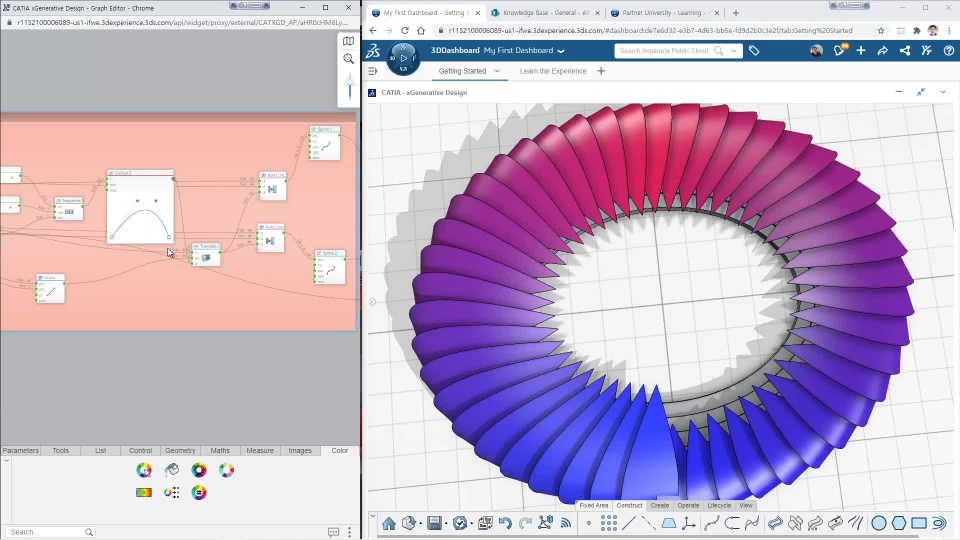Click the paint bucket color icon

pyautogui.click(x=172, y=470)
